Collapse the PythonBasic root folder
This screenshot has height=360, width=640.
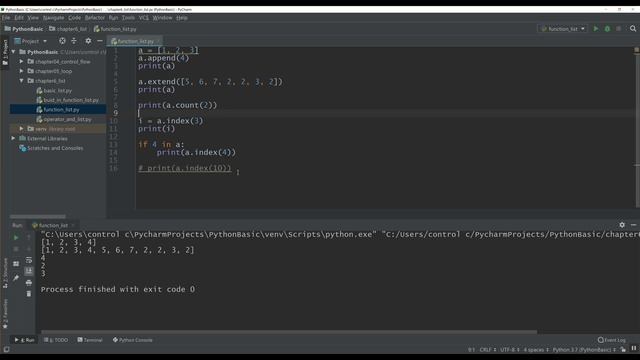coord(13,52)
